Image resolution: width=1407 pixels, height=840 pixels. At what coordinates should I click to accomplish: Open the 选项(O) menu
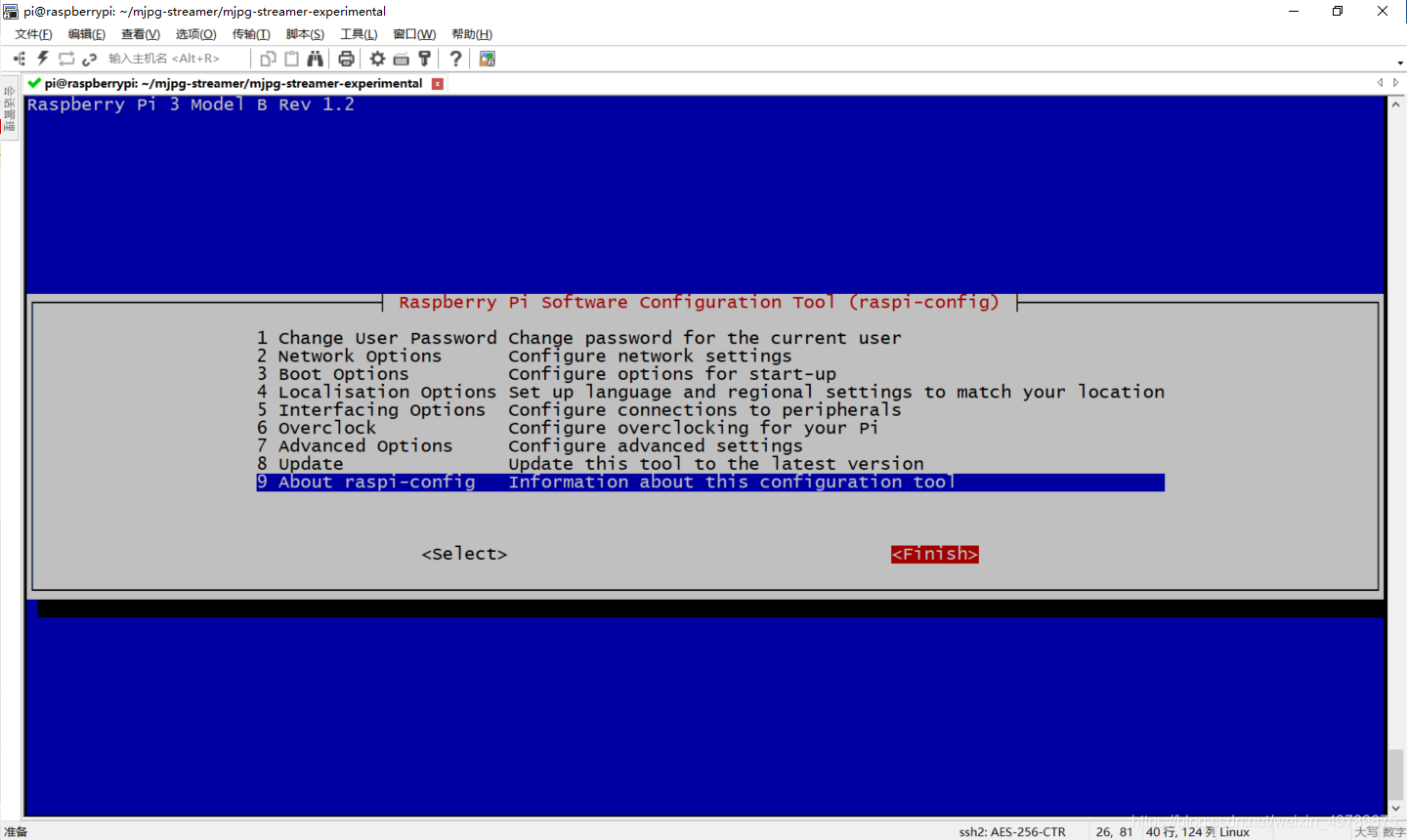coord(195,34)
